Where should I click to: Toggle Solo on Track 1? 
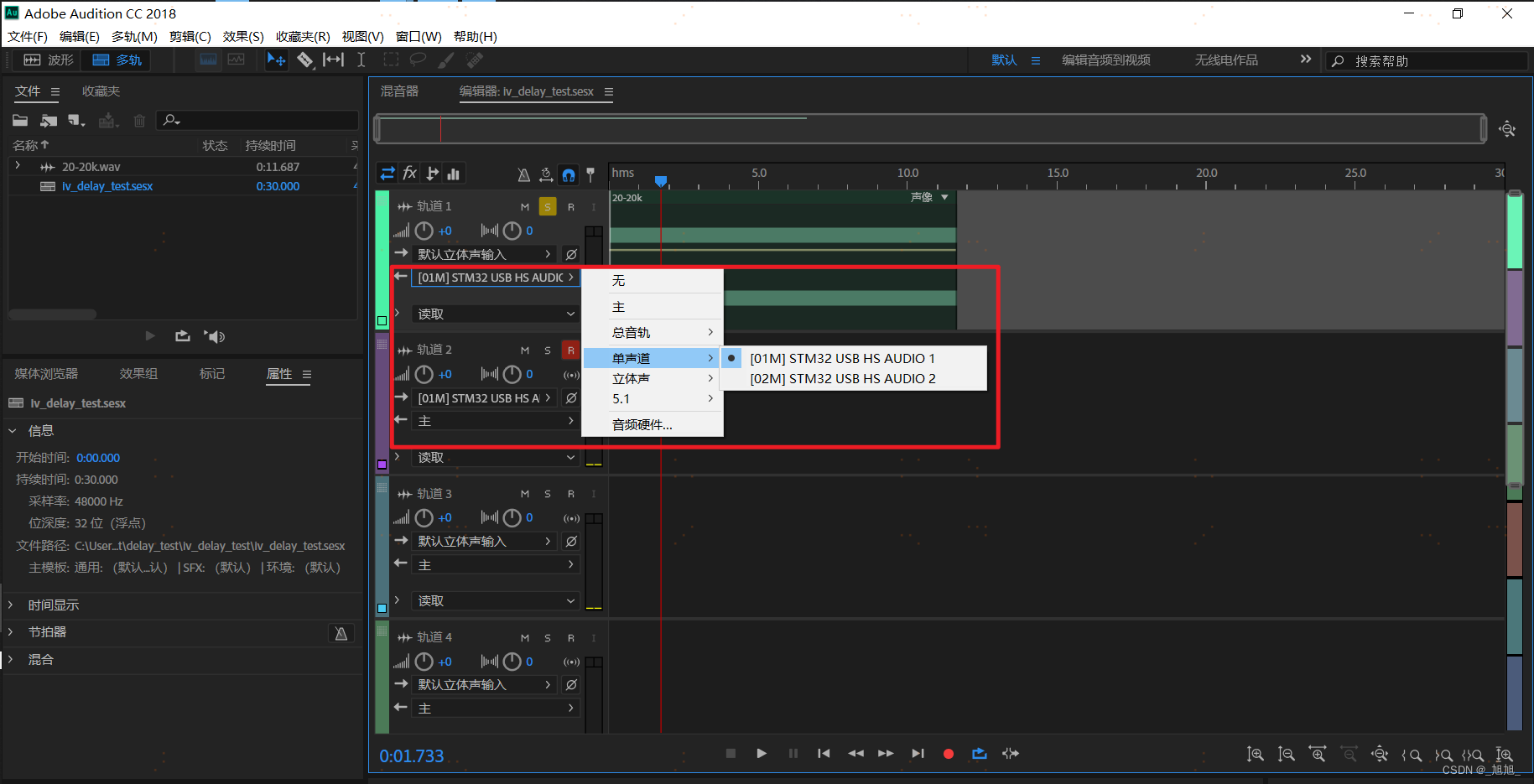click(548, 206)
